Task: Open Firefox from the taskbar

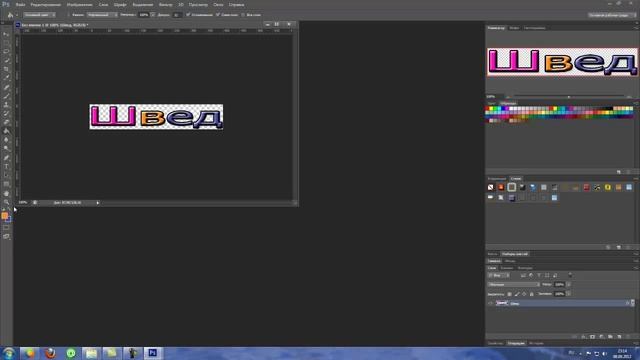Action: pos(50,353)
